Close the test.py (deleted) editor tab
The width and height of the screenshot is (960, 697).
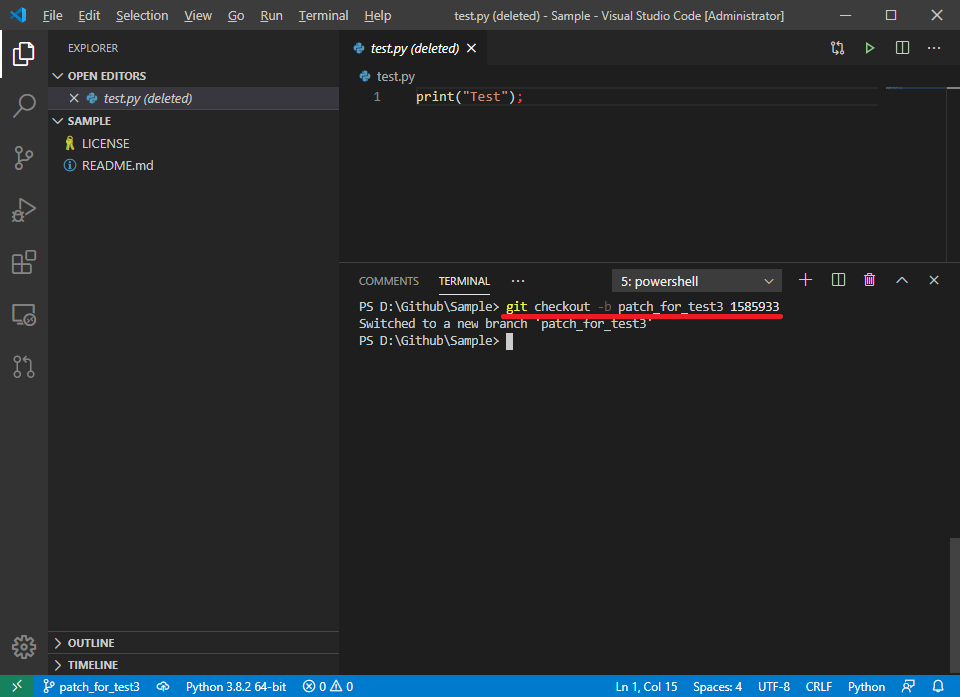(471, 48)
